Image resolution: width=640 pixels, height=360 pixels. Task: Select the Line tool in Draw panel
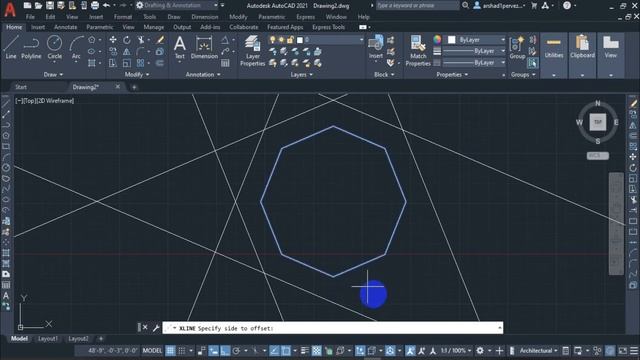click(11, 47)
